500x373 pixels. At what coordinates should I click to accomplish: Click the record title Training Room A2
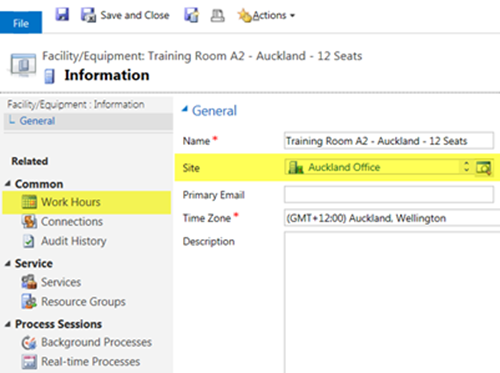pos(202,56)
